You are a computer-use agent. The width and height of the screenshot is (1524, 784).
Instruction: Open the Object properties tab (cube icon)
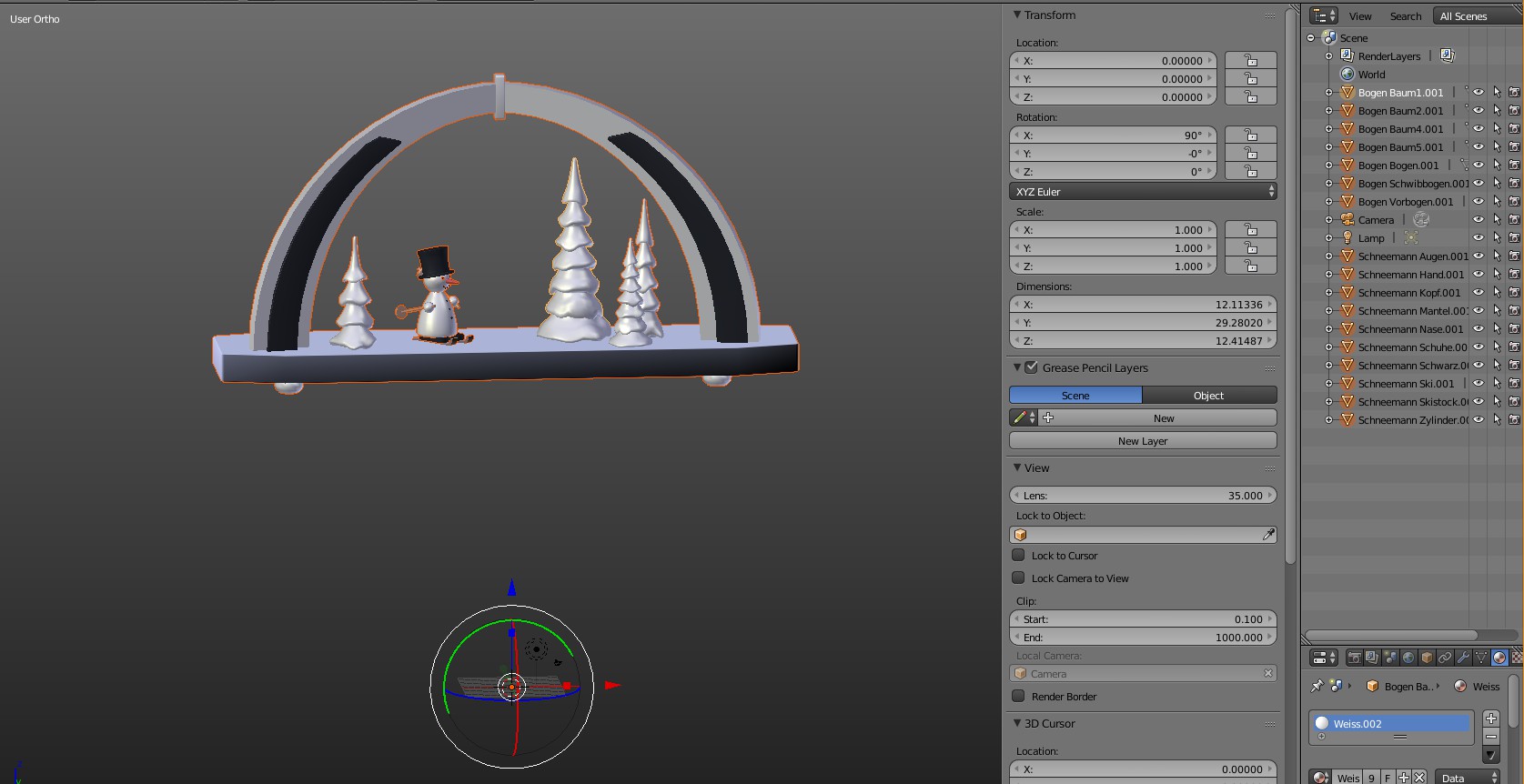tap(1427, 658)
